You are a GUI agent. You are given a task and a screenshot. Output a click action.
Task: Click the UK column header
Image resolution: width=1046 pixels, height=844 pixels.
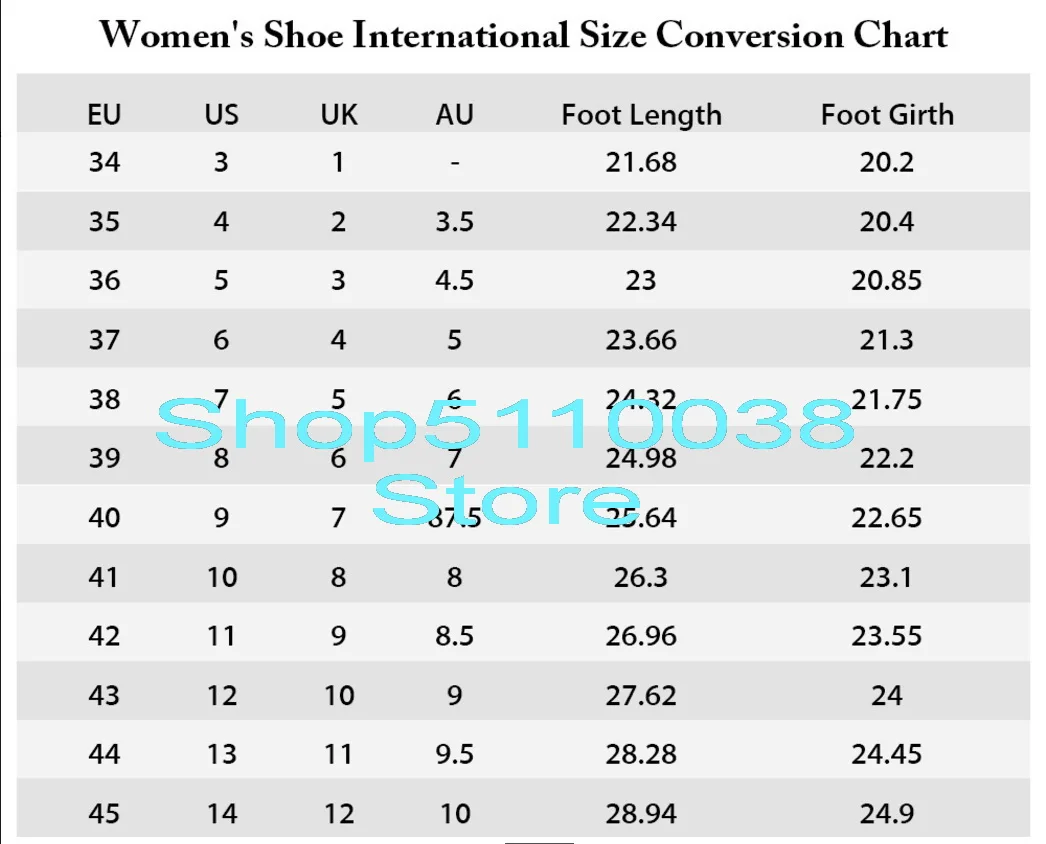[339, 115]
